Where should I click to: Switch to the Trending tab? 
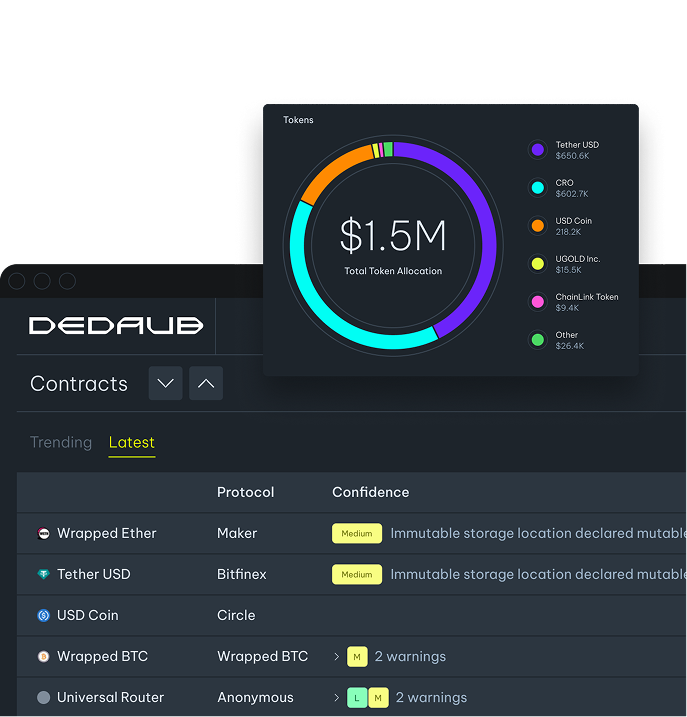[x=61, y=442]
